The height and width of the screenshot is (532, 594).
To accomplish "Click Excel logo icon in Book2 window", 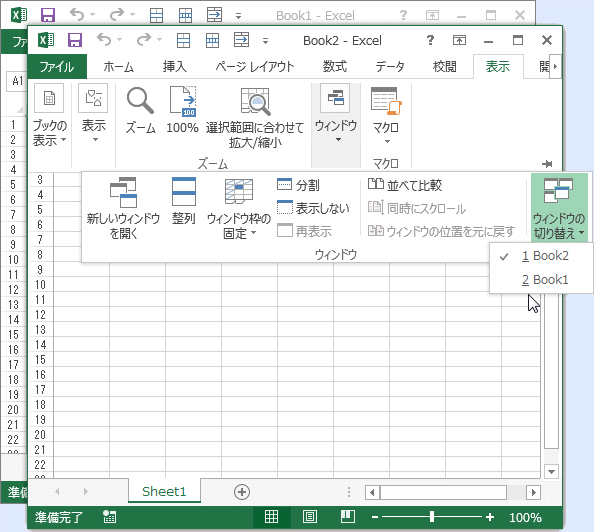I will click(46, 40).
